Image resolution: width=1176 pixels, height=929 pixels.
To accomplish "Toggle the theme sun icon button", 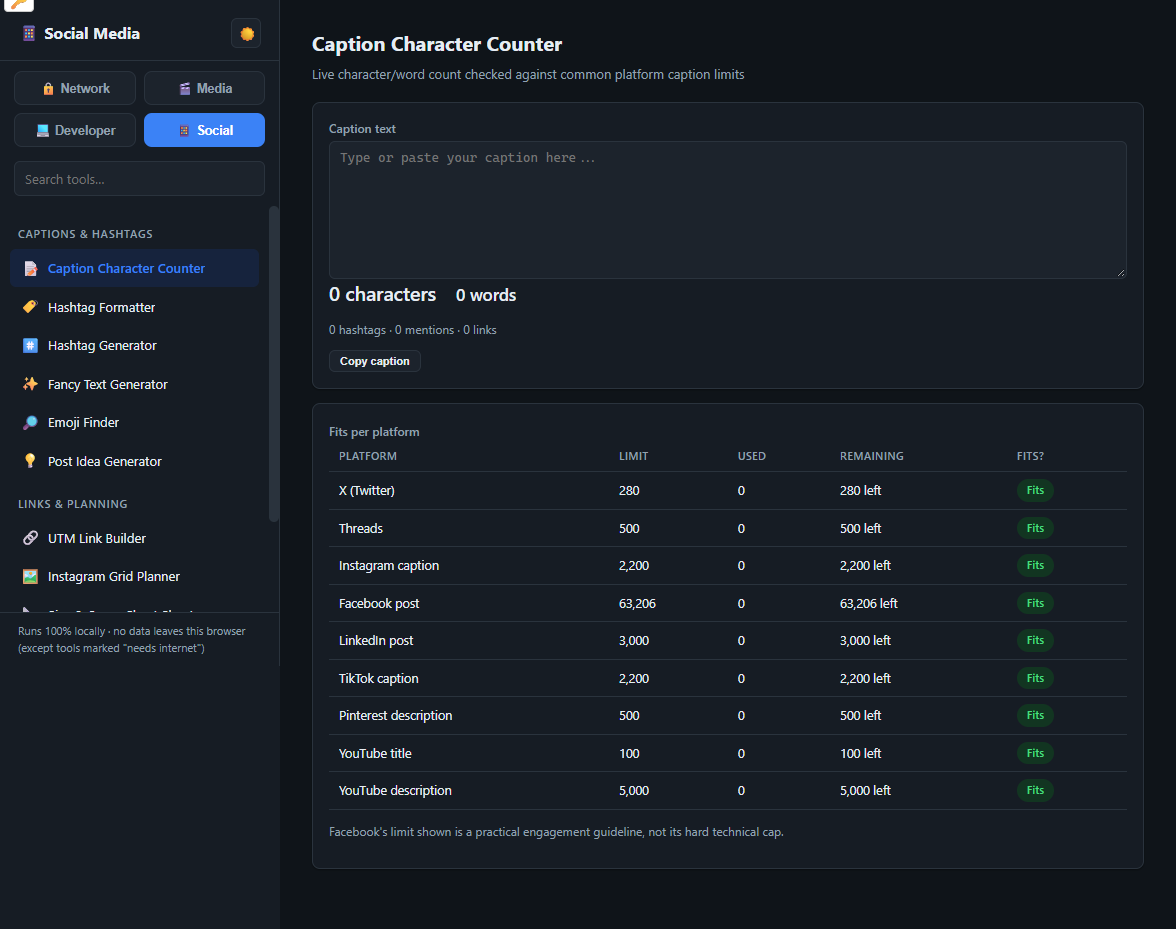I will 246,34.
